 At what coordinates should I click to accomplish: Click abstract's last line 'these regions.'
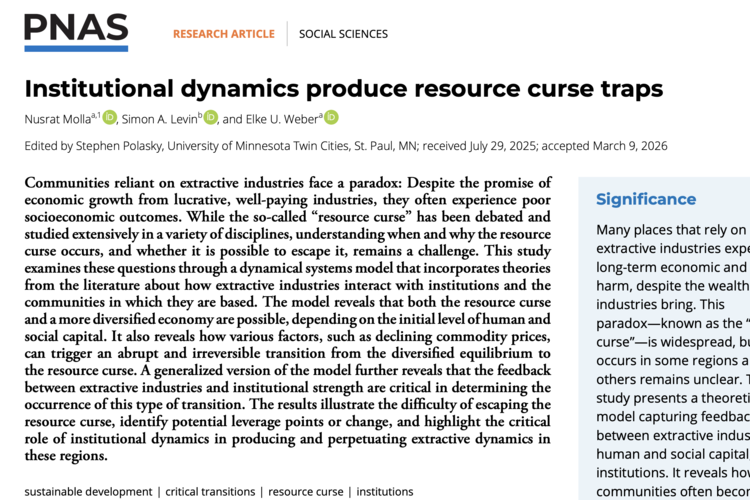66,456
